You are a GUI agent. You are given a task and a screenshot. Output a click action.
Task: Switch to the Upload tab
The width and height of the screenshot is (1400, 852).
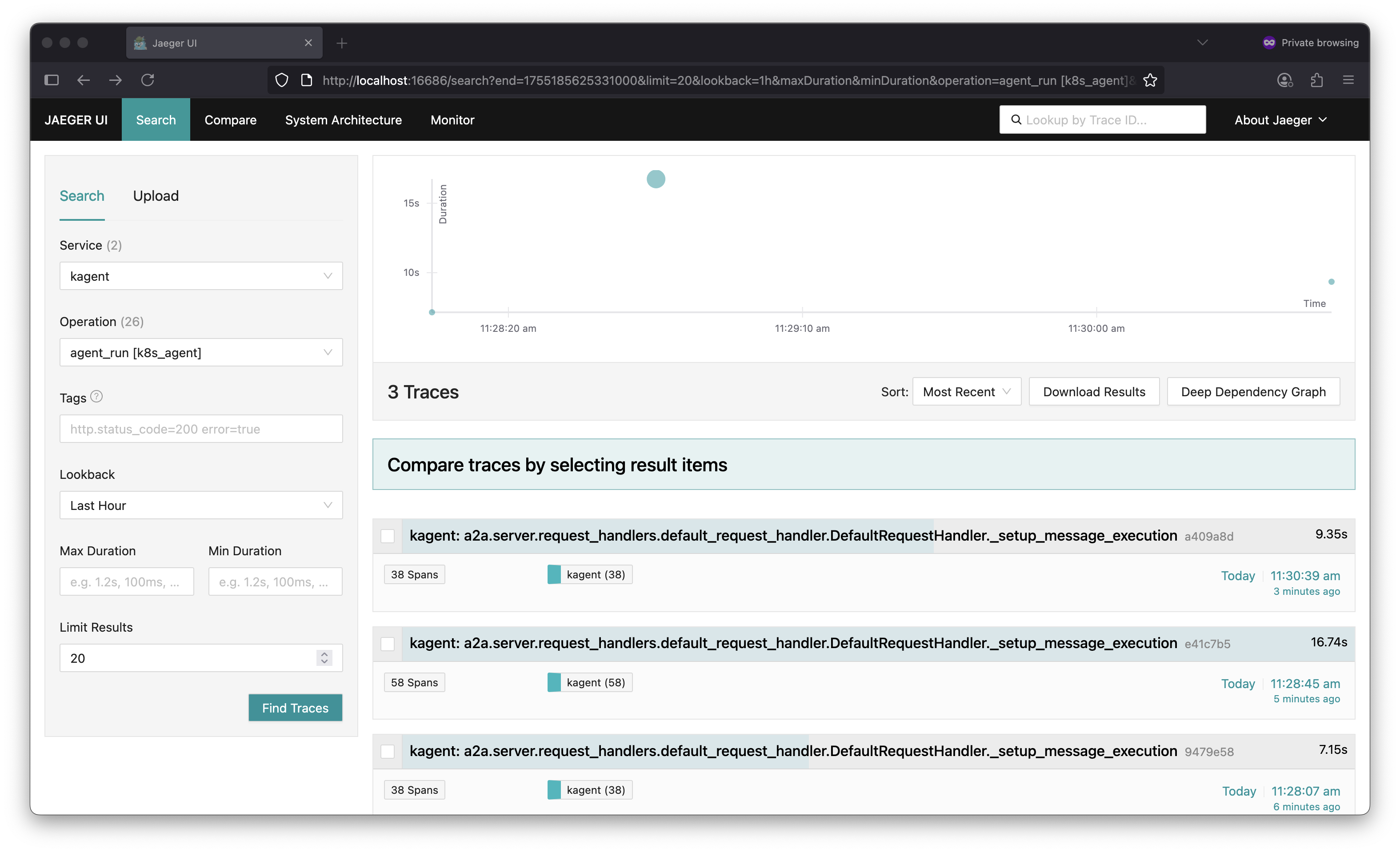point(156,195)
